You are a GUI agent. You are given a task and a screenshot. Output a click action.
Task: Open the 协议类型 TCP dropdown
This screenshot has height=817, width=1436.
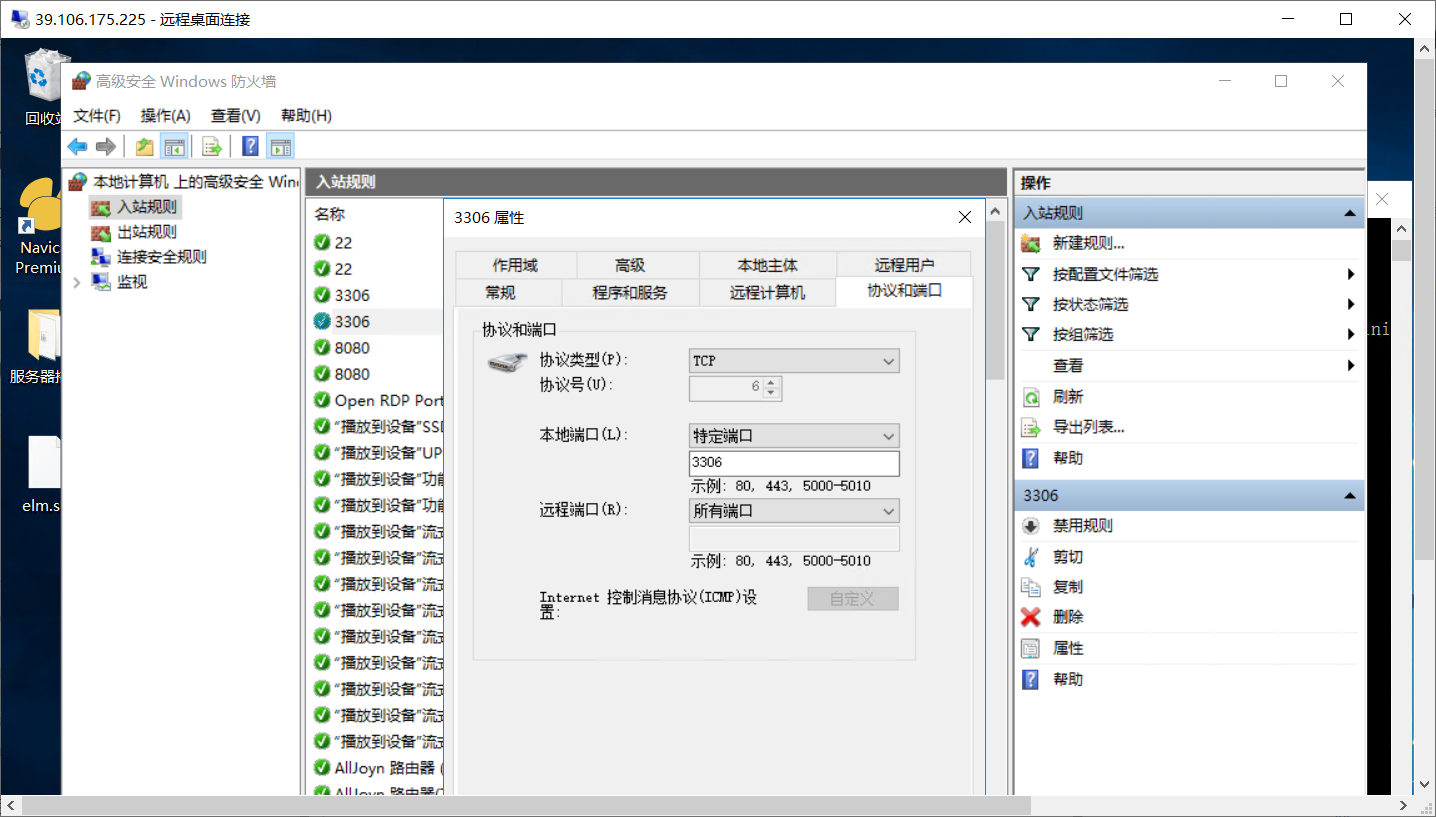point(794,361)
